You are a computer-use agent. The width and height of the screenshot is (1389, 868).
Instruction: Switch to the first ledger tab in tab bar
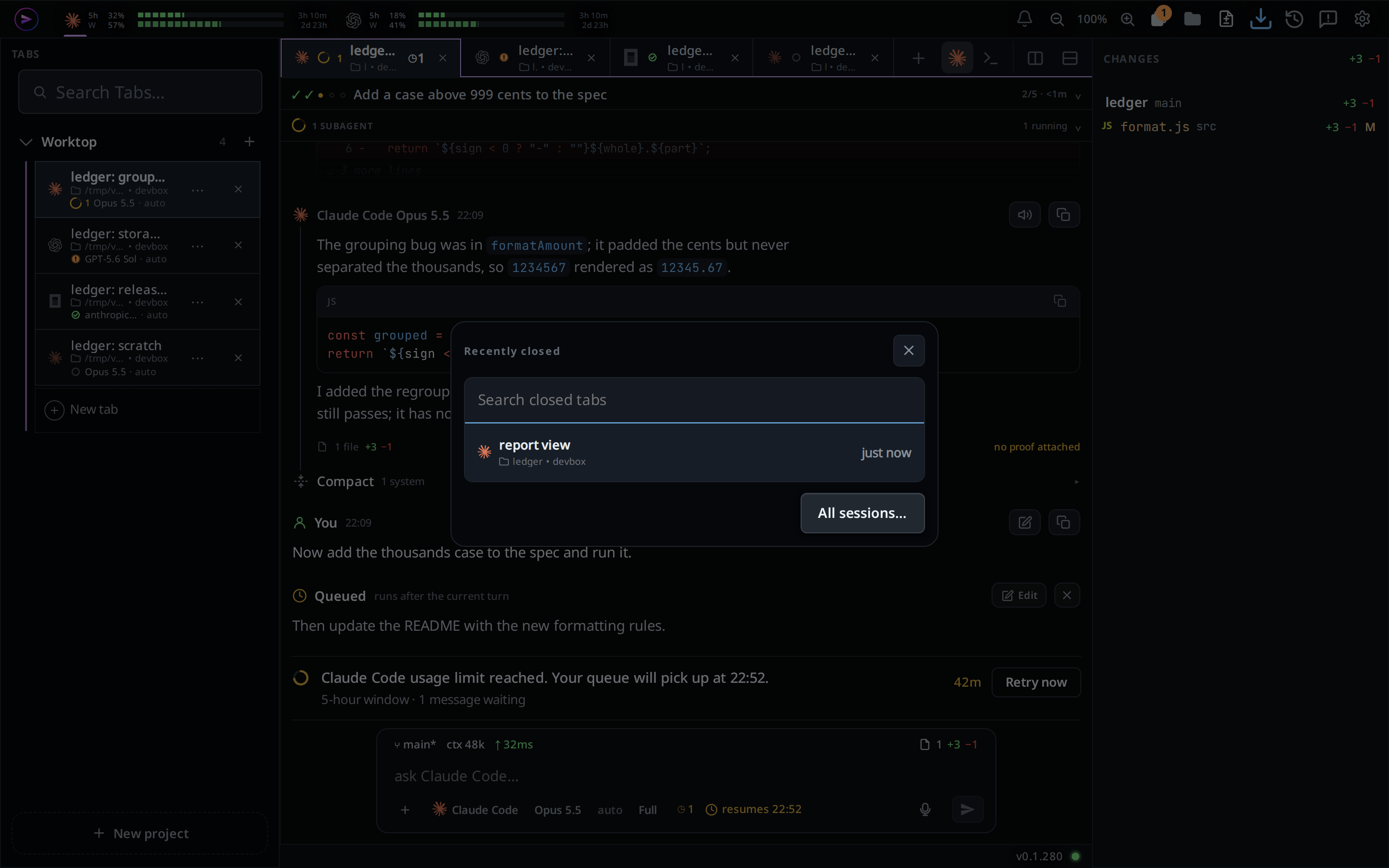point(371,57)
